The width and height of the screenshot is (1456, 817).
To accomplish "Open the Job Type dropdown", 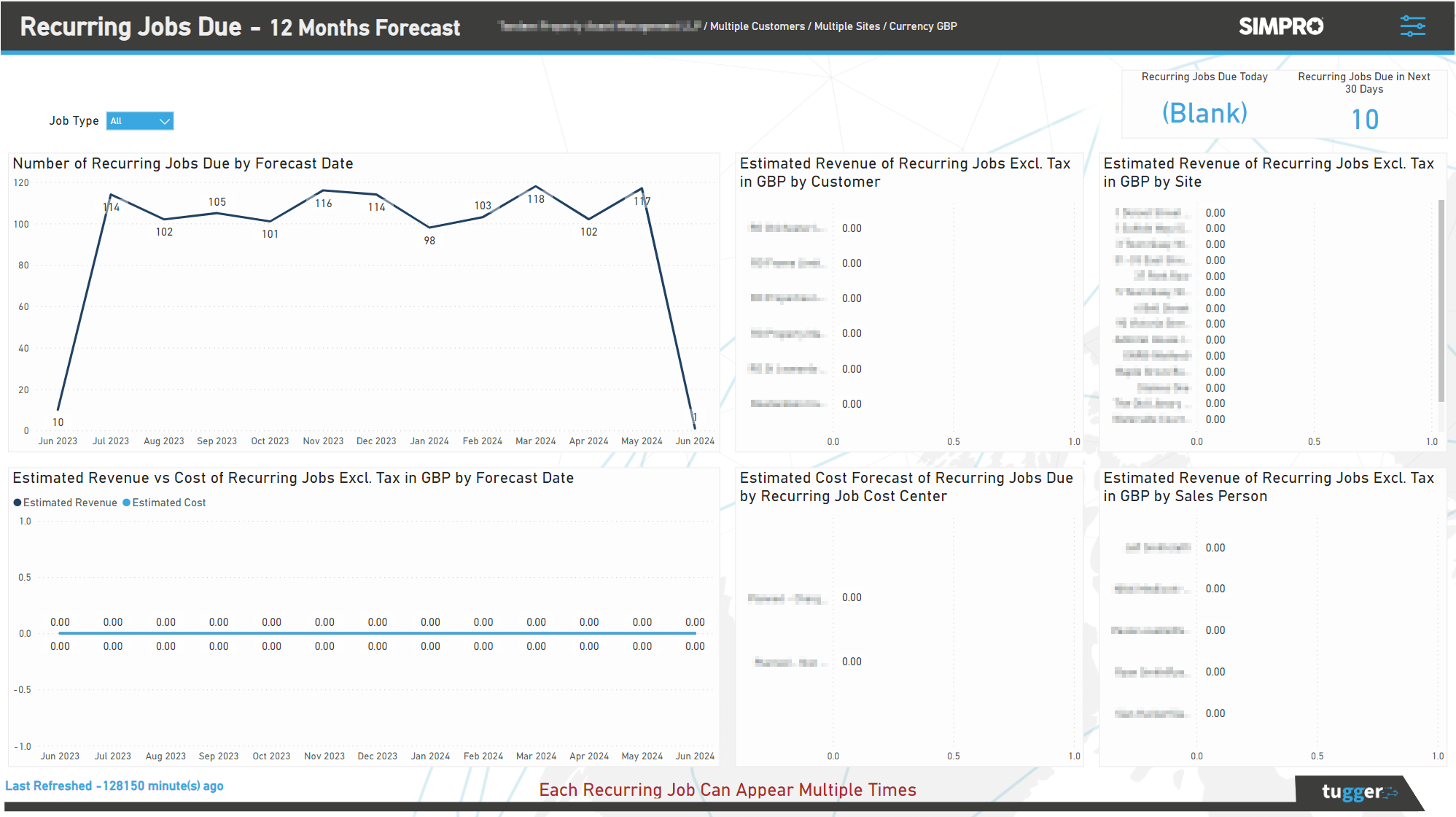I will point(139,121).
